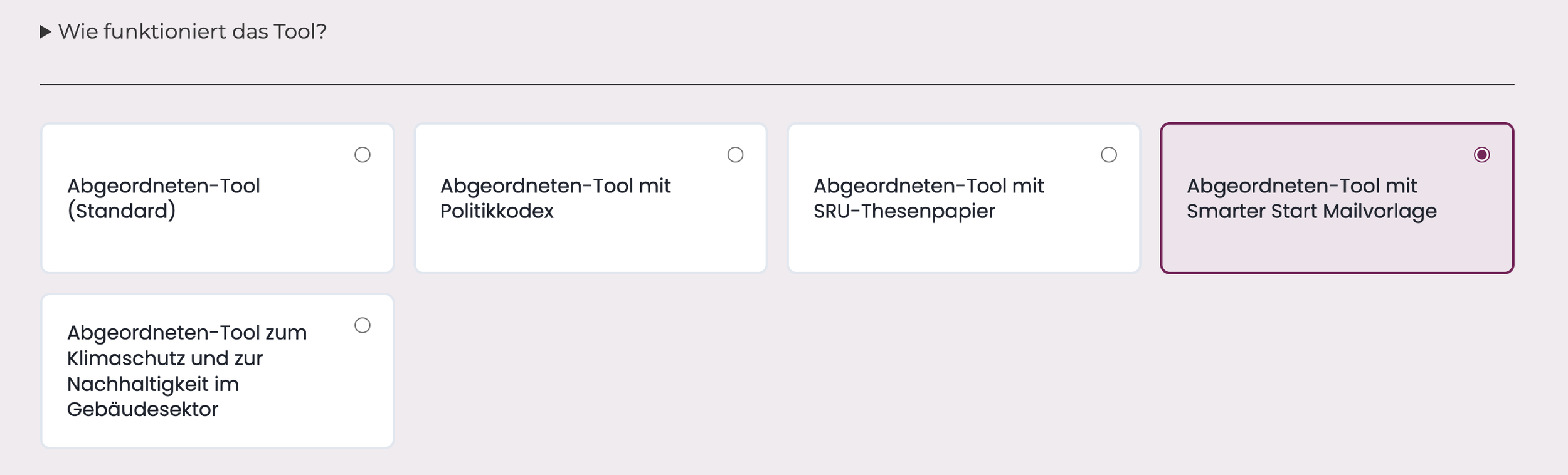1568x475 pixels.
Task: Click the selected Smarter Start Mailvorlage radio button
Action: tap(1482, 155)
